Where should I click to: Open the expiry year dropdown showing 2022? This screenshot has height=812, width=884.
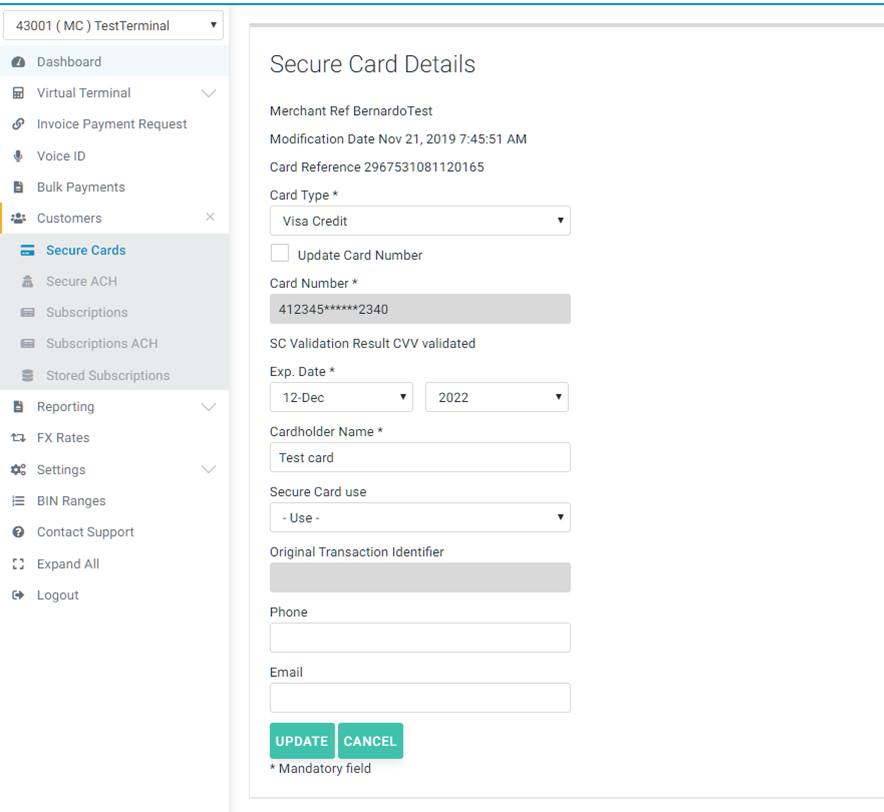pos(496,397)
